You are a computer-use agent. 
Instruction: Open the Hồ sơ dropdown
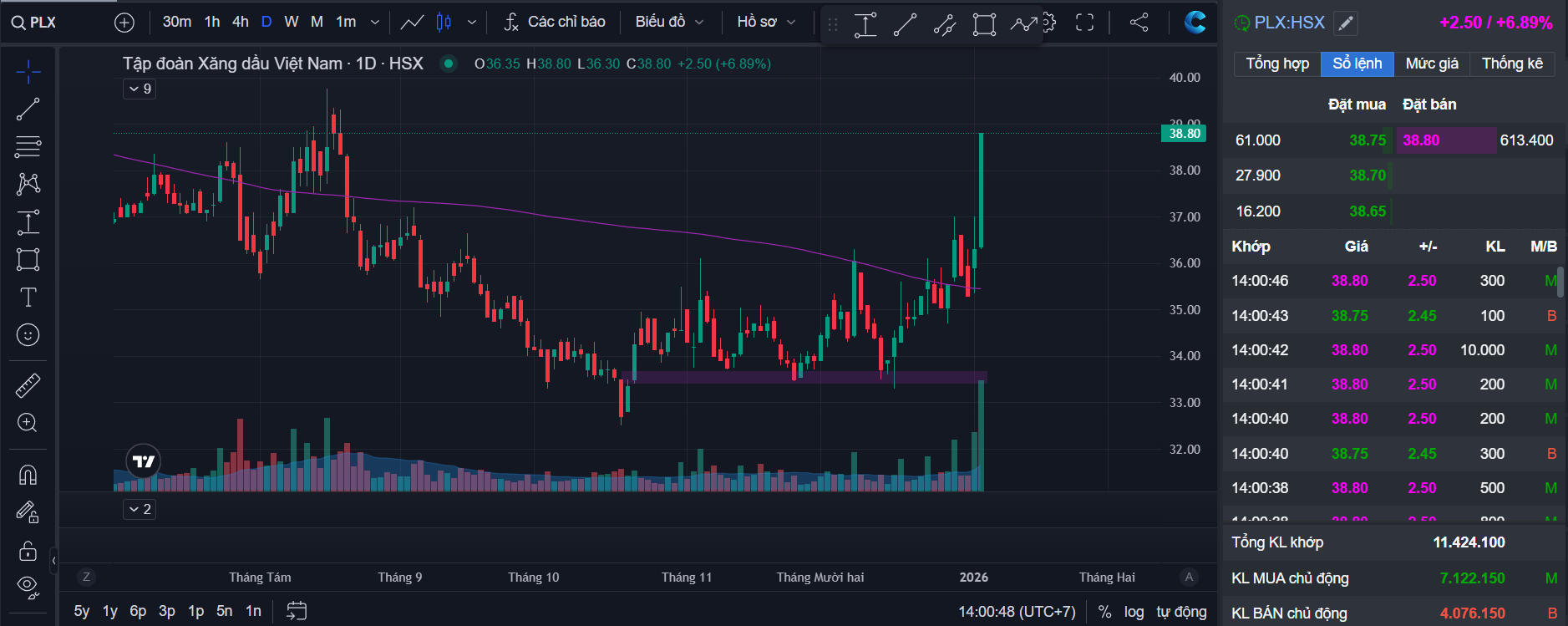766,23
